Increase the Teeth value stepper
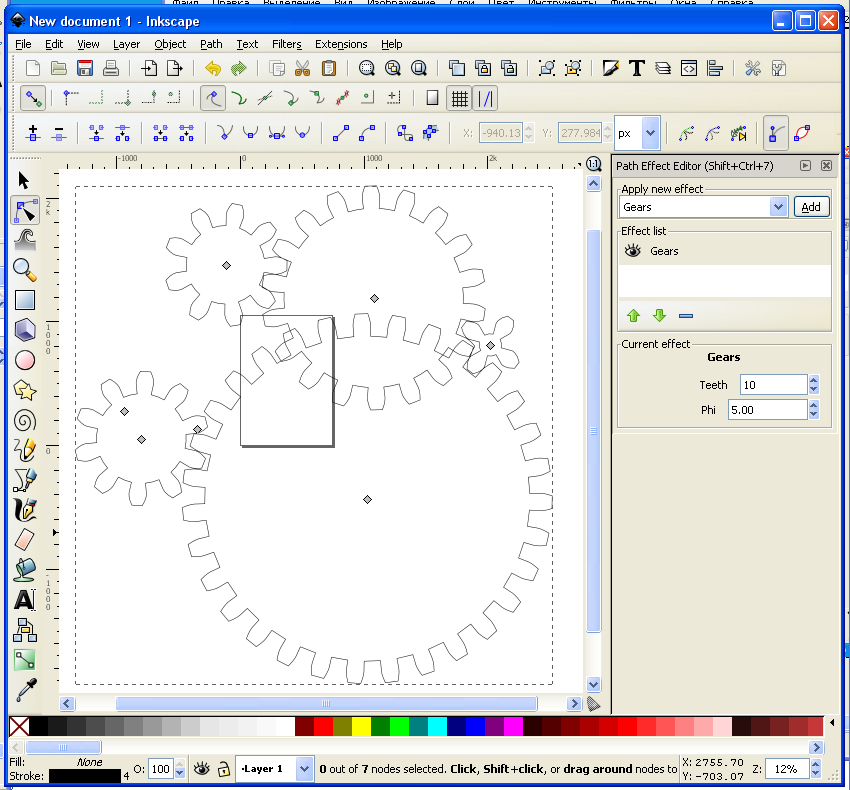This screenshot has width=850, height=790. click(813, 380)
